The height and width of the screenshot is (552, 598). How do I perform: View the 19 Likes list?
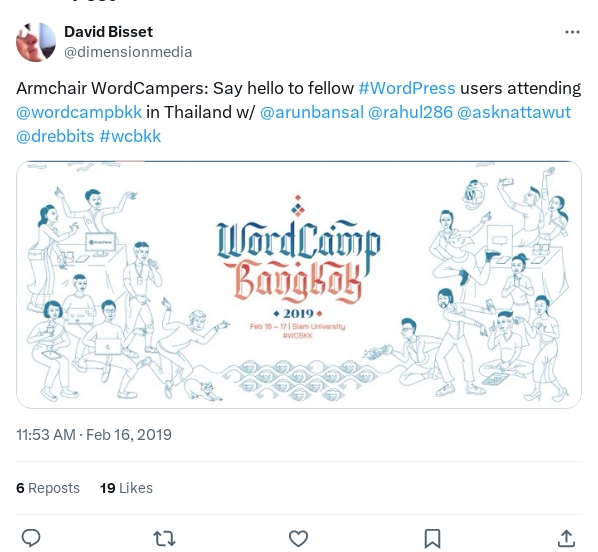coord(126,488)
